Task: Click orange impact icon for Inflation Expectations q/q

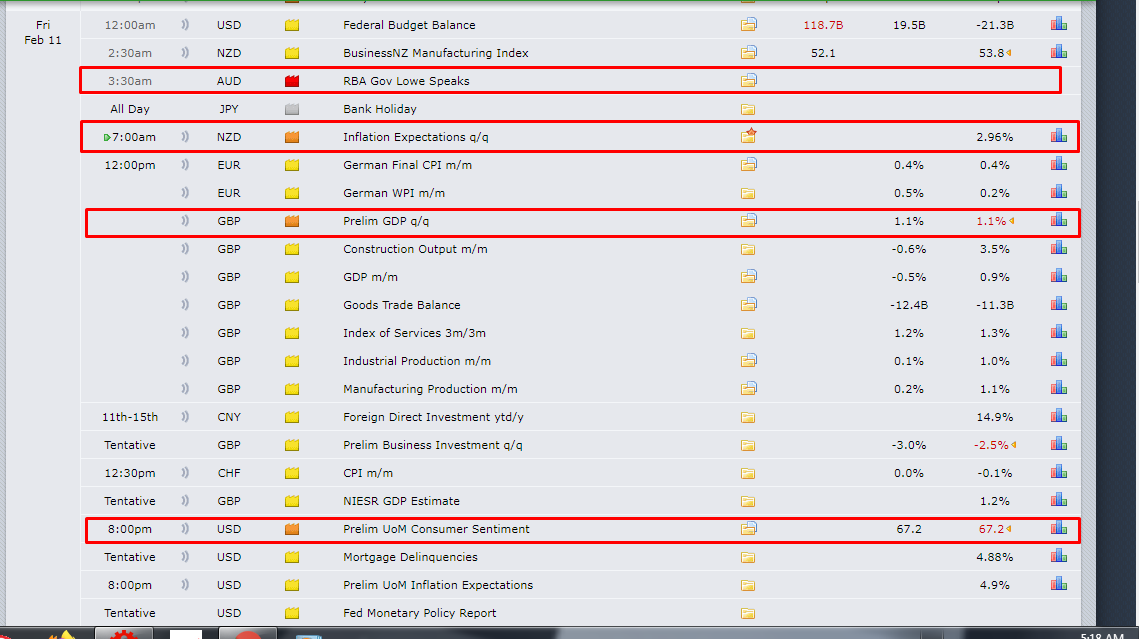Action: coord(292,137)
